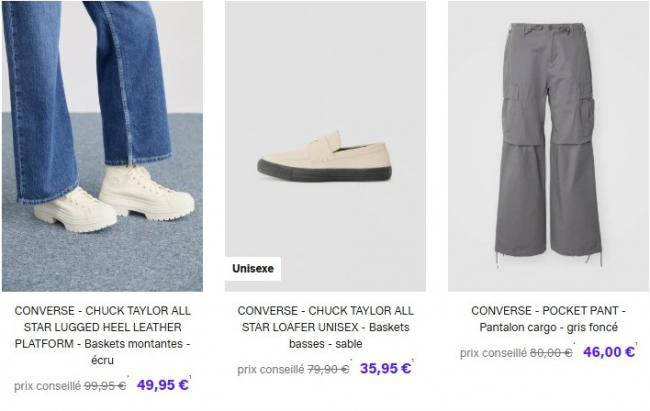Open the Chuck Taylor Lugged Heel Leather title
The width and height of the screenshot is (650, 411).
[x=102, y=335]
